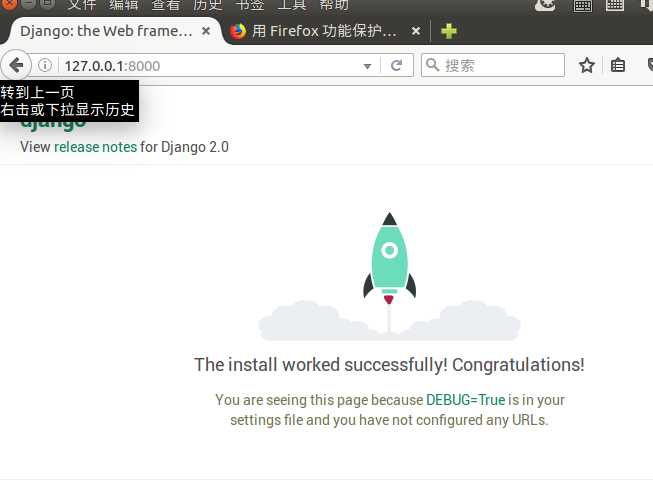Bookmark this page with star icon
653x481 pixels.
tap(587, 65)
